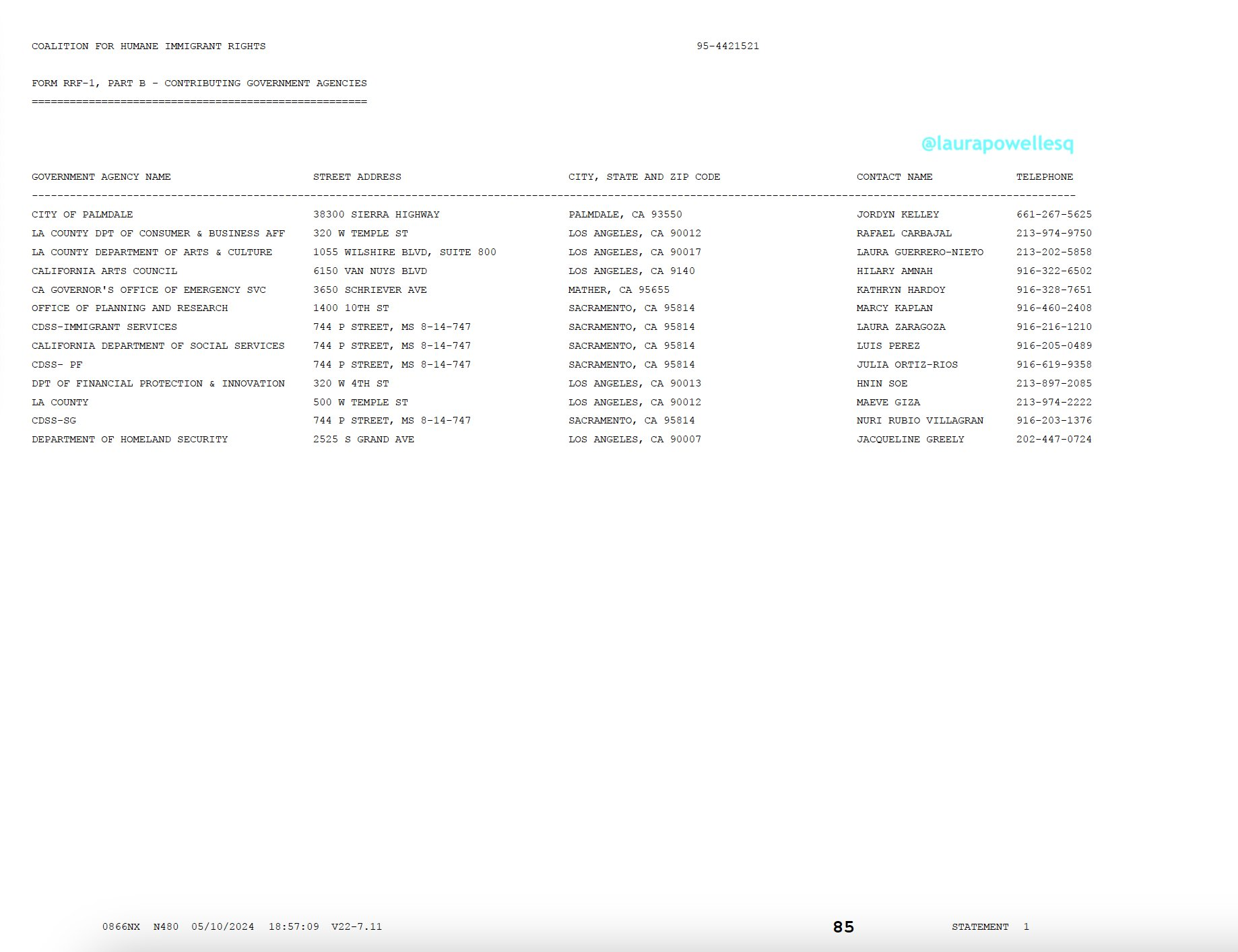
Task: Select CA GOVERNOR'S OFFICE OF EMERGENCY SVC
Action: 149,290
